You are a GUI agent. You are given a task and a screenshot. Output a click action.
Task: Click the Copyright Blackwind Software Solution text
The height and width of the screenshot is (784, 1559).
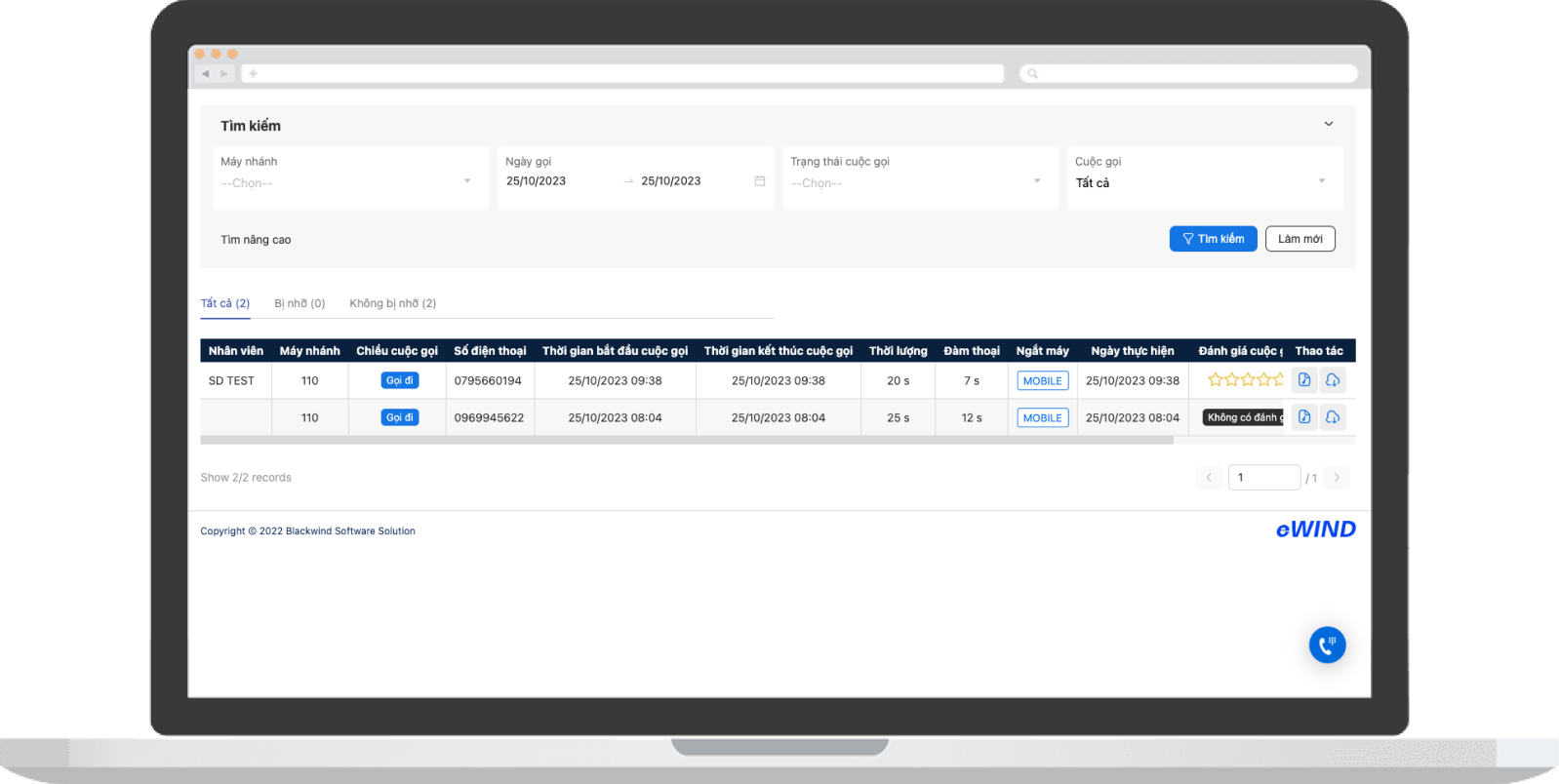pos(308,531)
